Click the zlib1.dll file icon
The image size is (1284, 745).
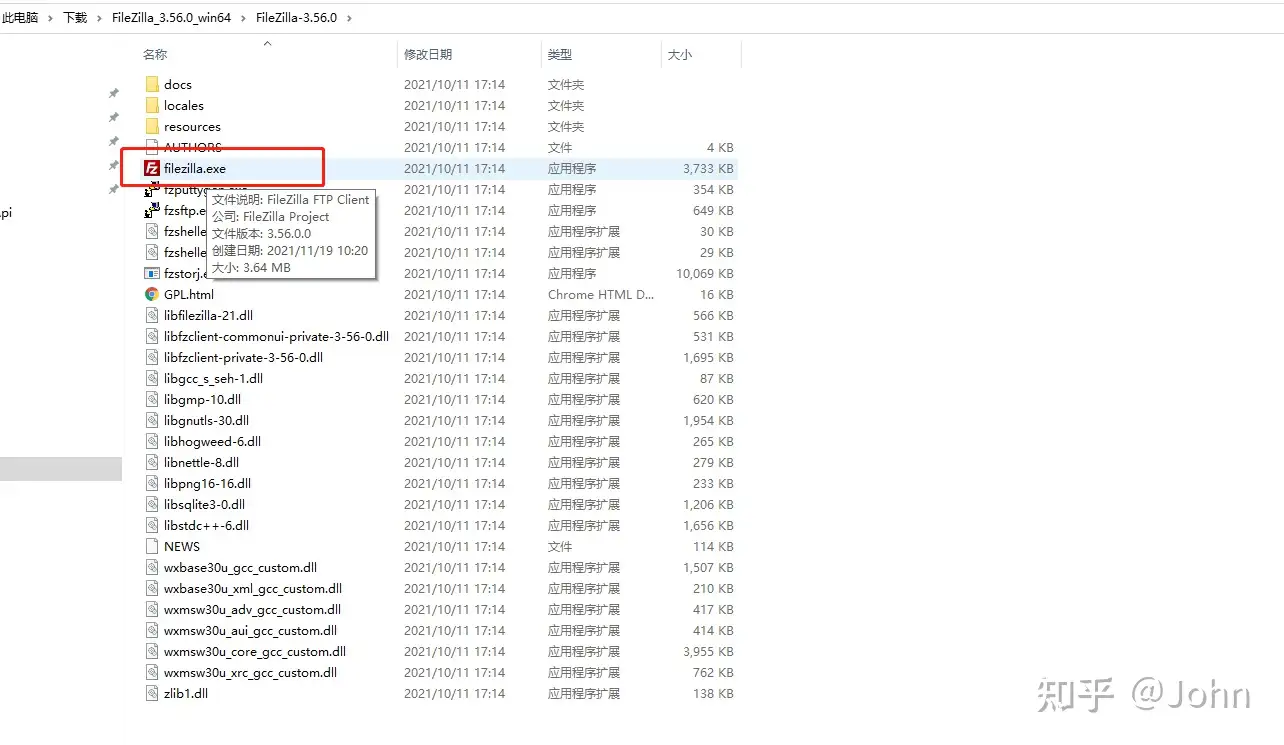(152, 693)
